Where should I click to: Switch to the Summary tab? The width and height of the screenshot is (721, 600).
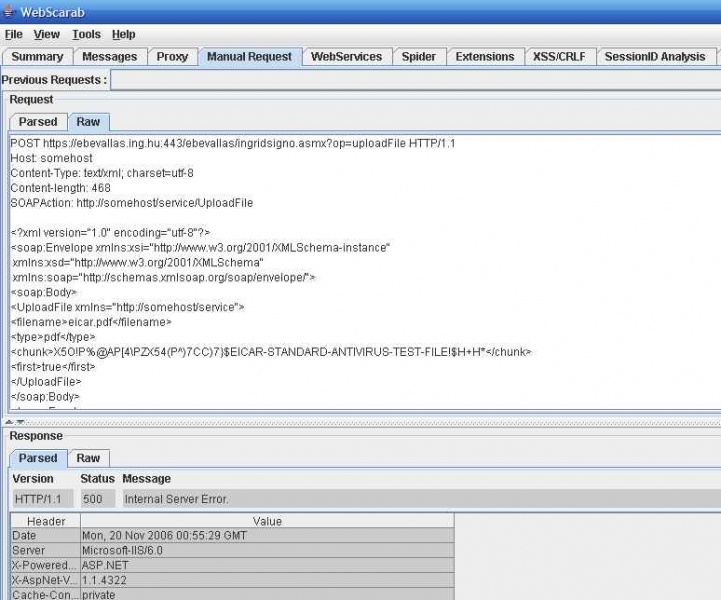[x=37, y=57]
